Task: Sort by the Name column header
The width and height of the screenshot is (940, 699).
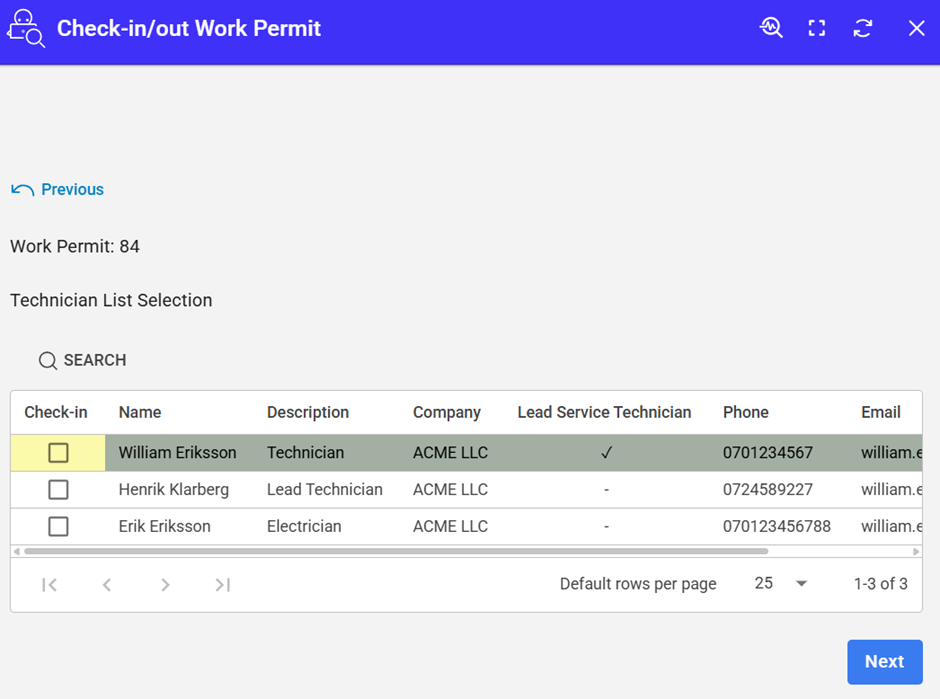Action: click(x=140, y=412)
